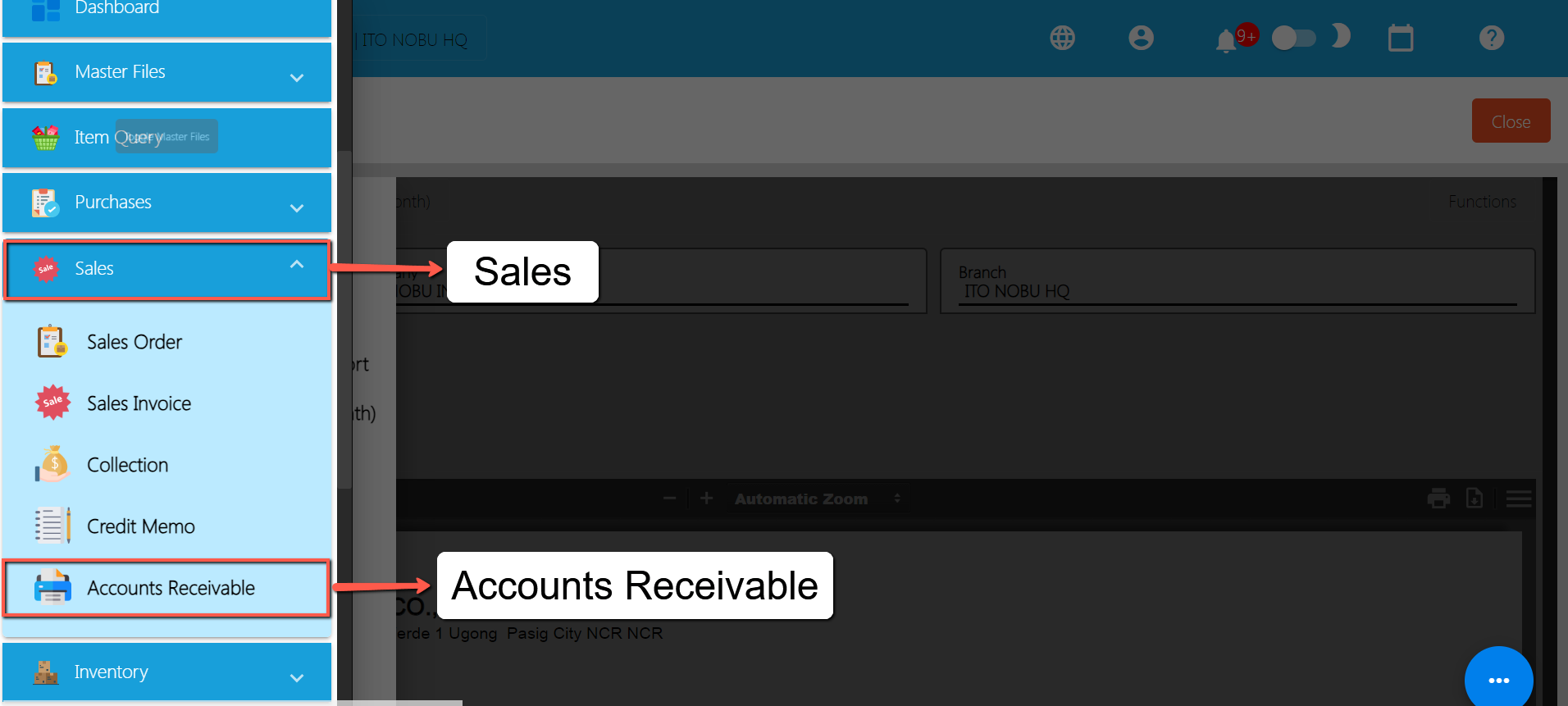Click the Branch field ITO NOBU HQ
The image size is (1568, 706).
[x=1238, y=281]
